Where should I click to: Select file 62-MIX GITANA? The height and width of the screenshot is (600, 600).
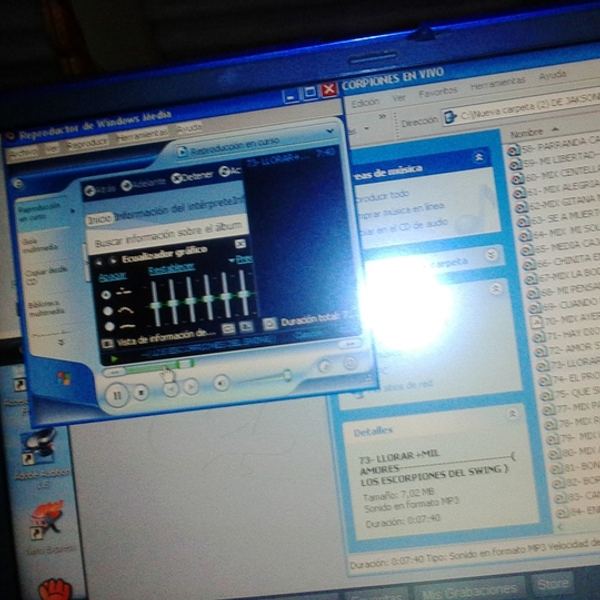point(558,202)
